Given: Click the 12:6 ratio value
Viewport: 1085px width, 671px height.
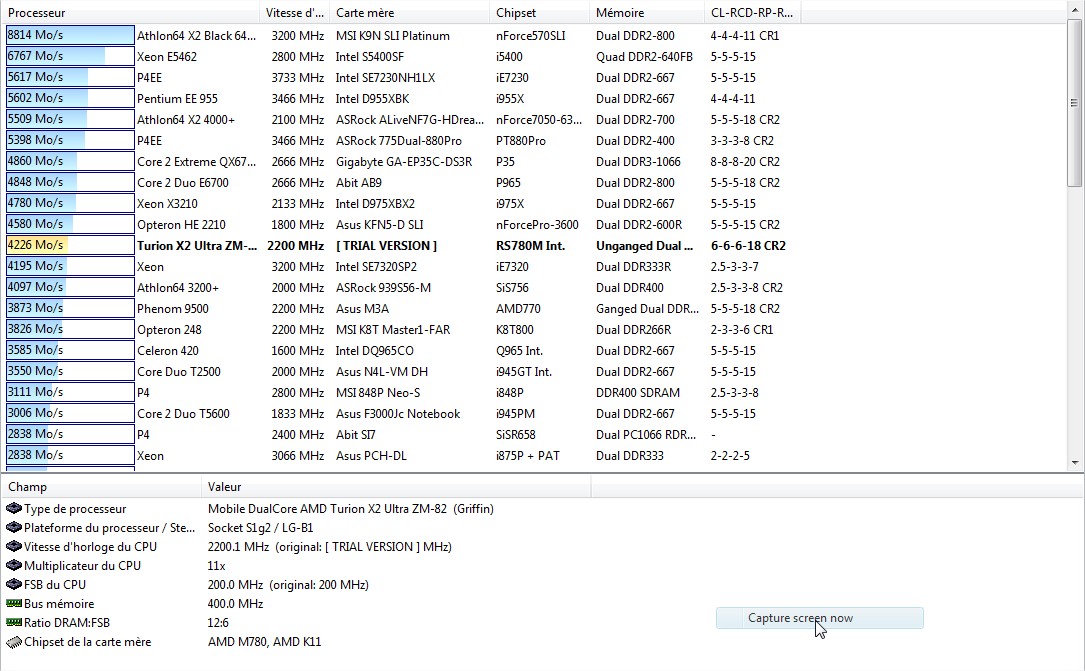Looking at the screenshot, I should coord(218,623).
